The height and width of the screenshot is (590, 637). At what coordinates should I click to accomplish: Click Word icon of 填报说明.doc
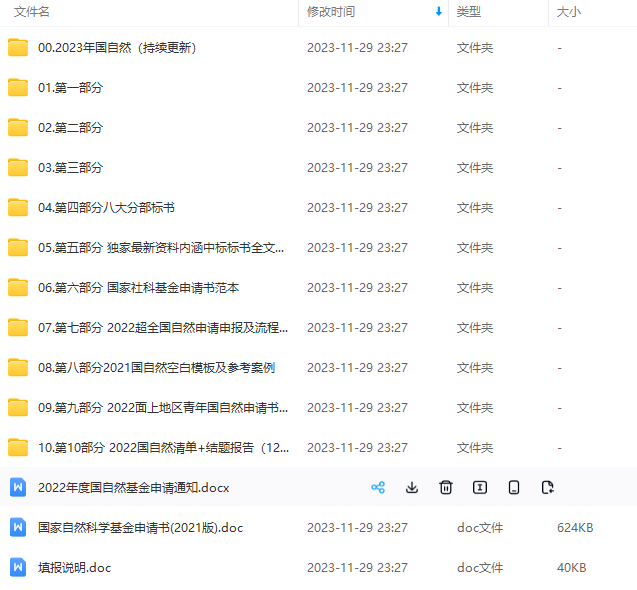point(18,567)
